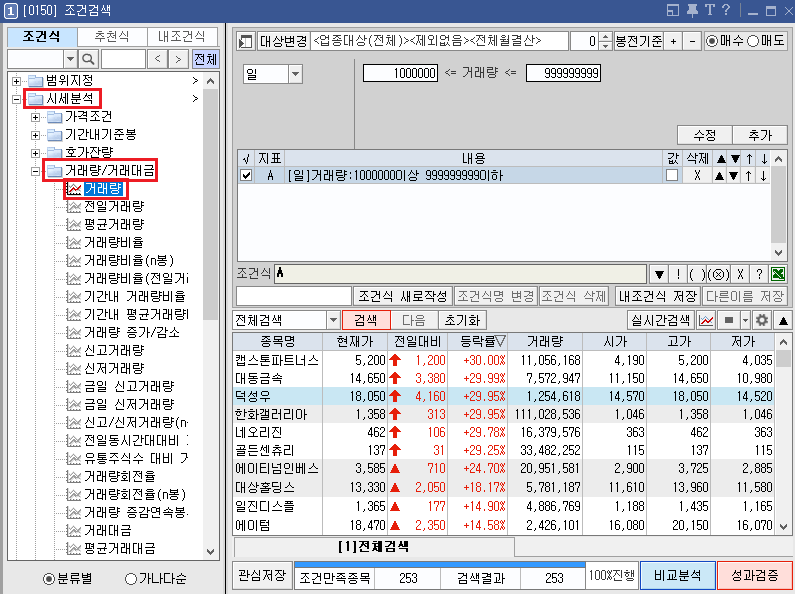Image resolution: width=795 pixels, height=594 pixels.
Task: Click the 추가 button
Action: point(760,135)
